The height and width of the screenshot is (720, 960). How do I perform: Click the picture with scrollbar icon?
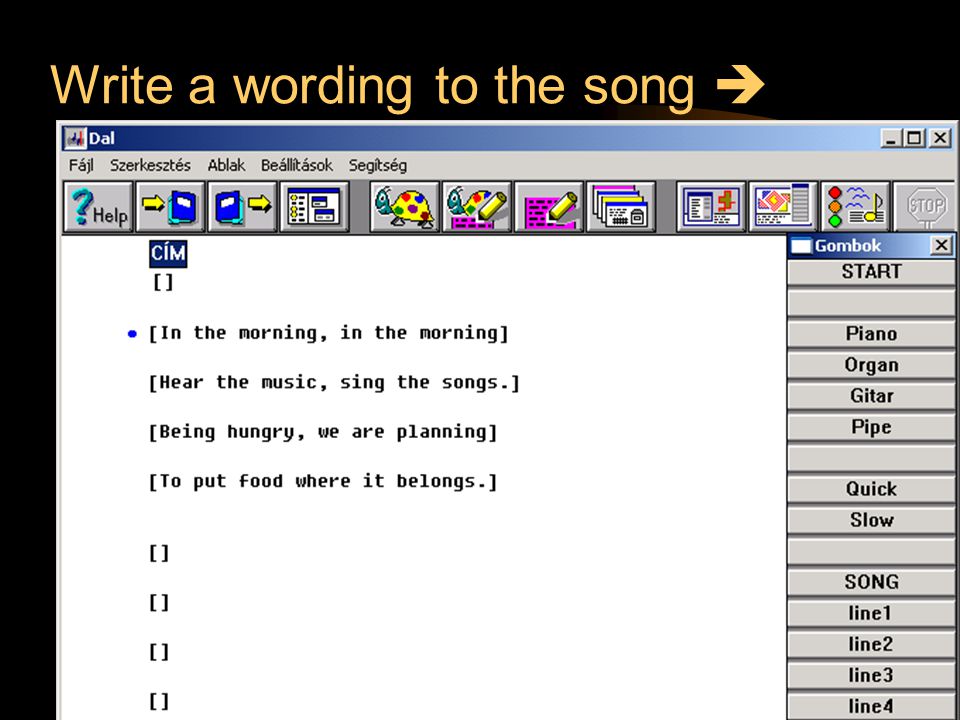[783, 207]
